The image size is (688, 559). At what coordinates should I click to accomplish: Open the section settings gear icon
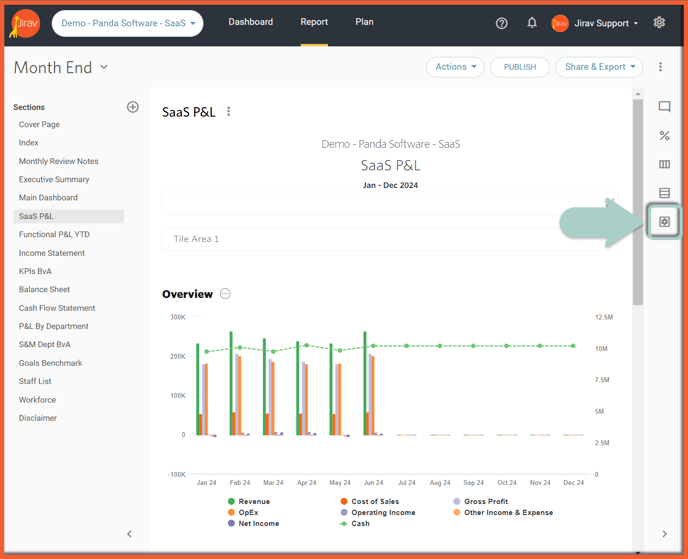click(664, 222)
